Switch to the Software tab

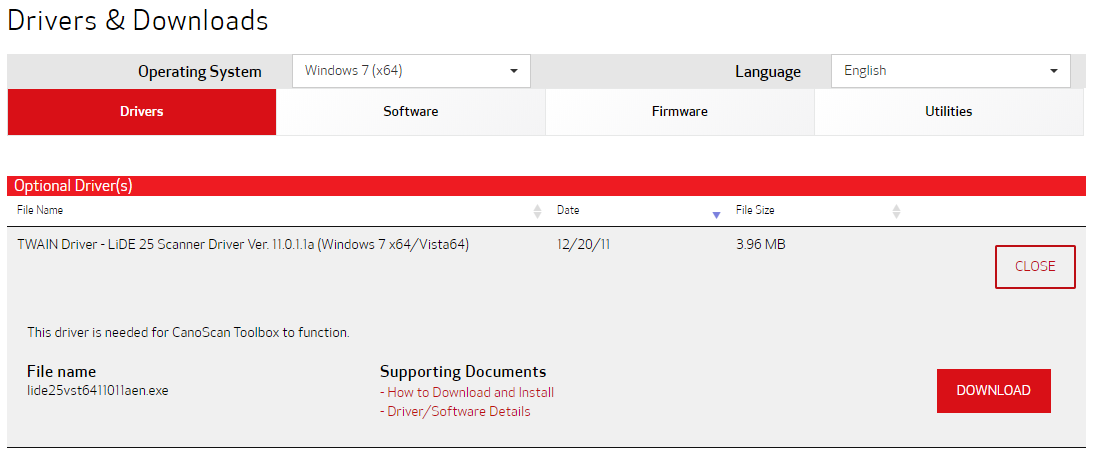[x=411, y=112]
